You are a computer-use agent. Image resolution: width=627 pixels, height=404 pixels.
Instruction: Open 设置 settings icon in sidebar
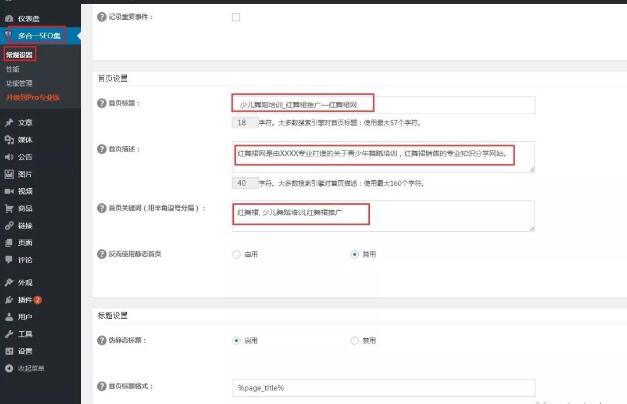pos(9,351)
